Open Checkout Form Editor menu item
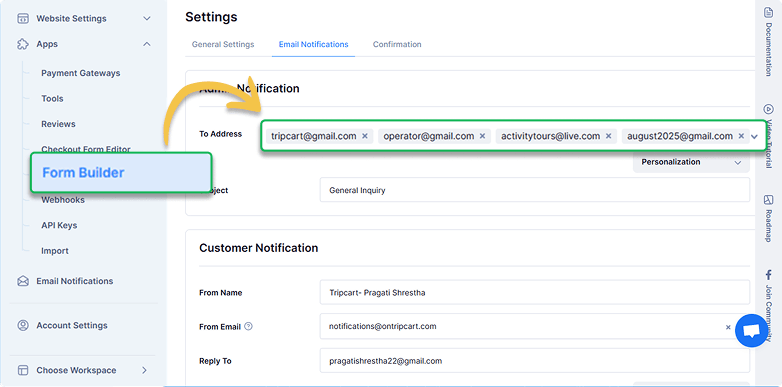 [86, 149]
